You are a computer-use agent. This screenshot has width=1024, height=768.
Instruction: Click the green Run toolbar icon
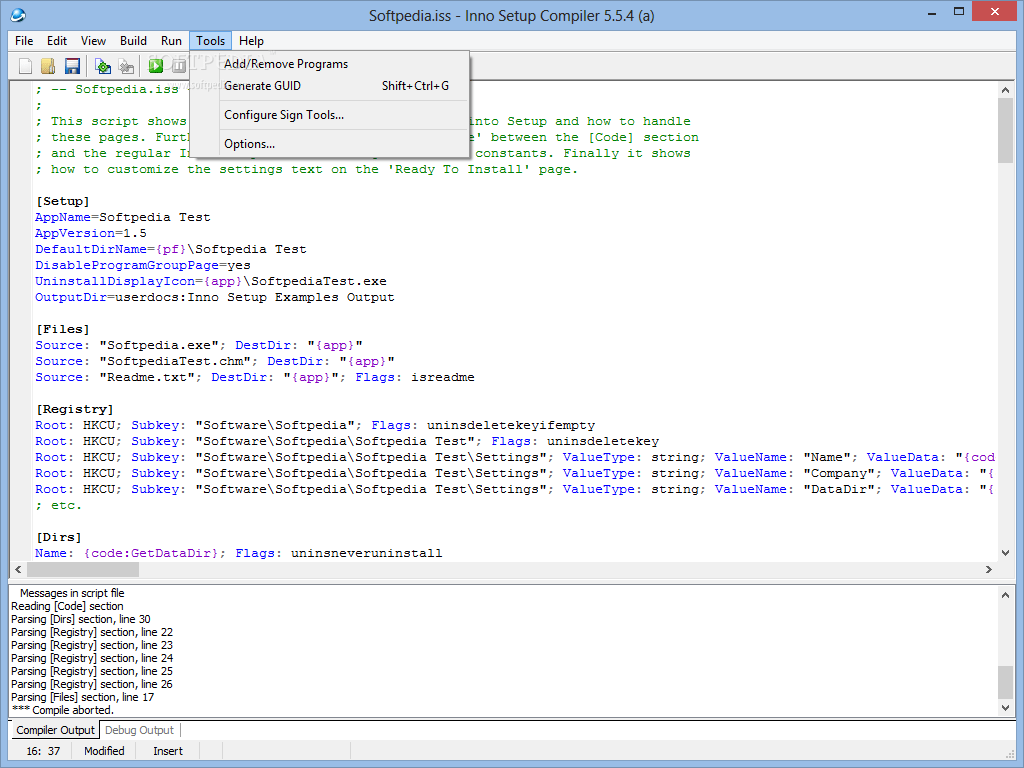coord(156,65)
